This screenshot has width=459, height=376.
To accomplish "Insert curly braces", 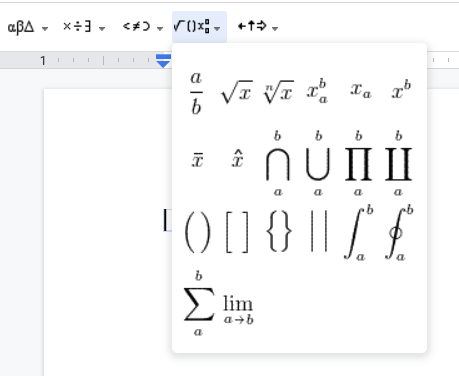I will point(279,232).
